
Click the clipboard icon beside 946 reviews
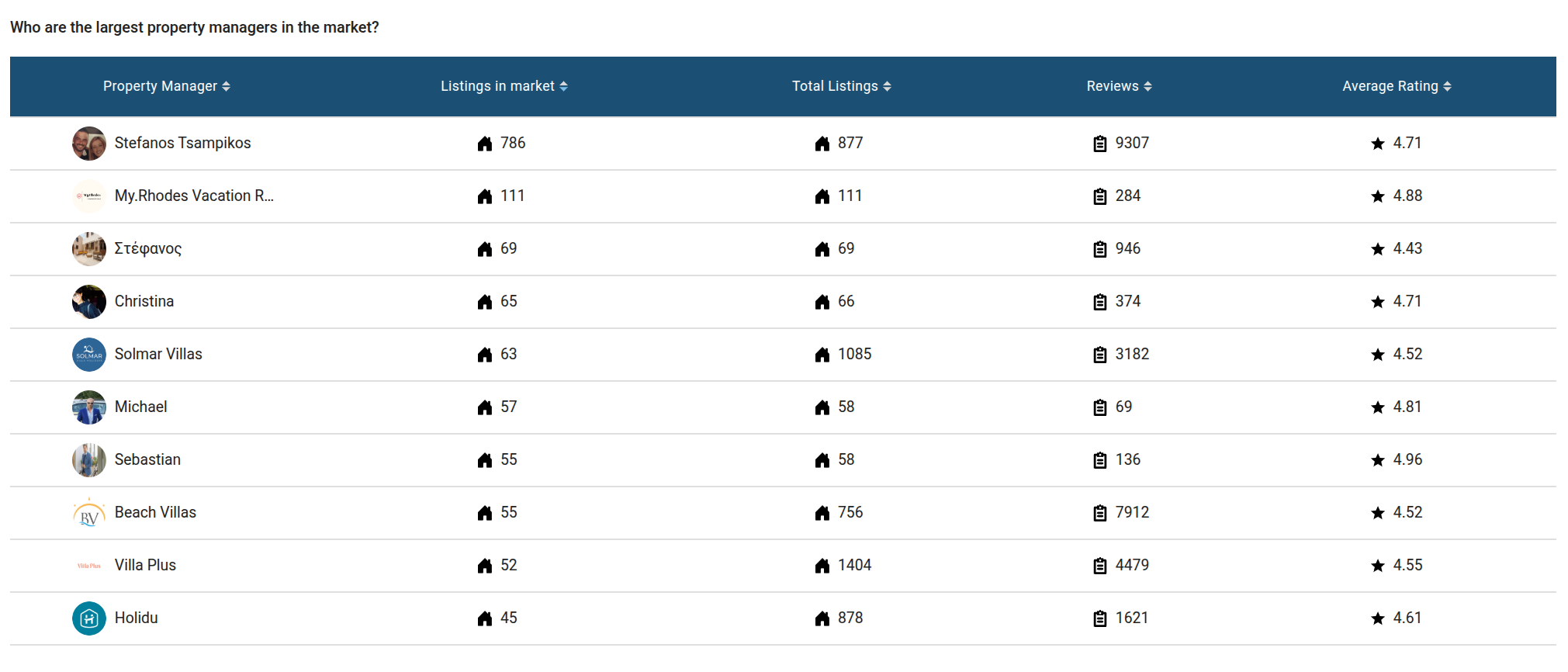coord(1100,249)
